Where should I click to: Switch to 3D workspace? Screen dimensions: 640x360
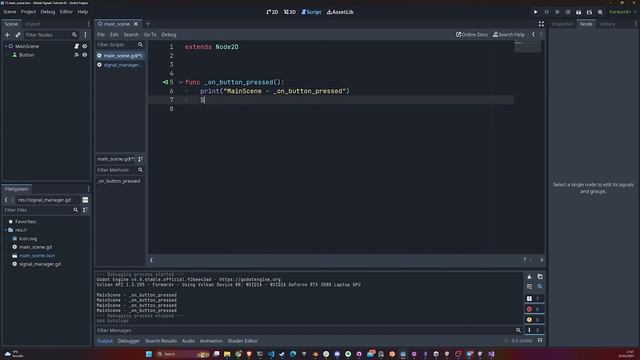[x=290, y=12]
